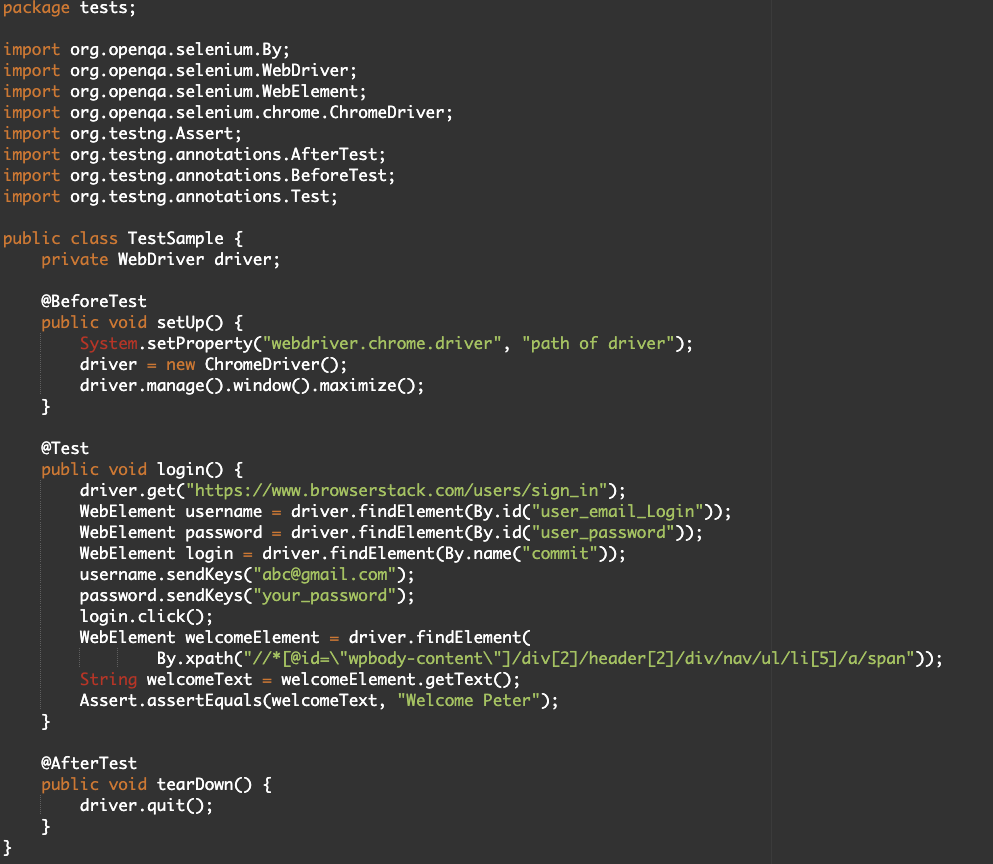Click the 'driver = new ChromeDriver();' line
The image size is (993, 864).
pos(213,364)
